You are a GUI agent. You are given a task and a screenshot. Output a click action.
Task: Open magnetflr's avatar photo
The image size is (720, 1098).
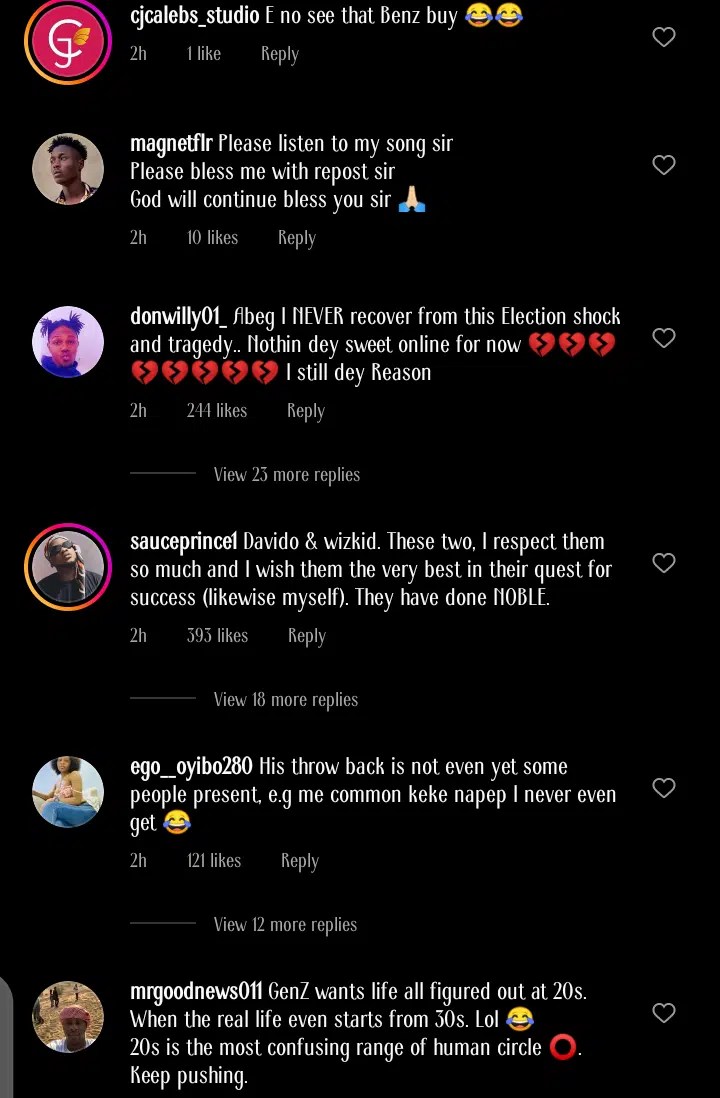(68, 169)
